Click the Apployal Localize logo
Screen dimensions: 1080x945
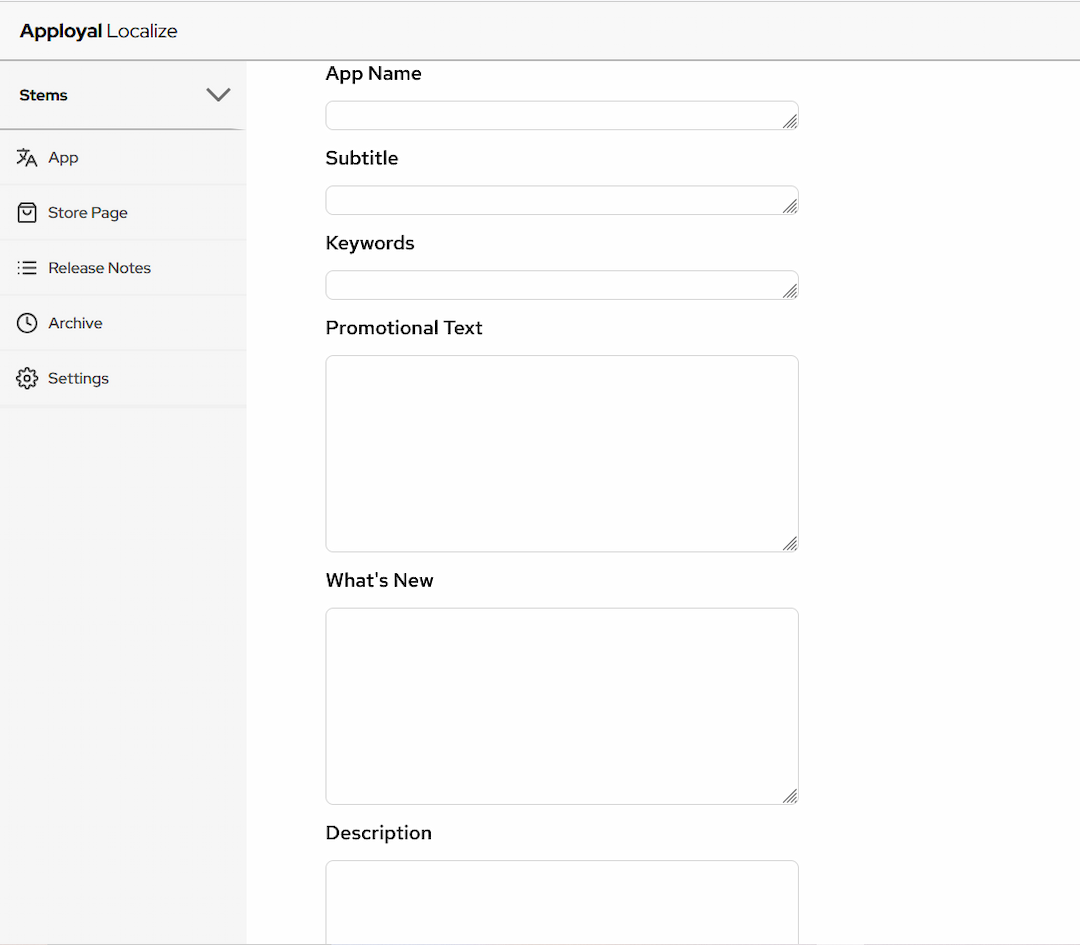(98, 31)
